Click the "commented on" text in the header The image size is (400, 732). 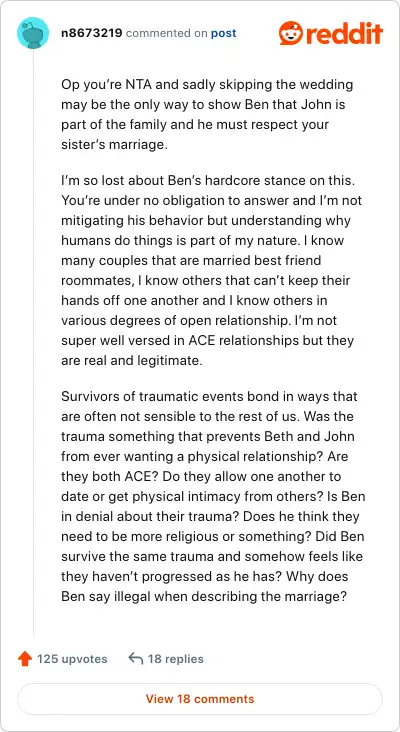click(x=167, y=34)
